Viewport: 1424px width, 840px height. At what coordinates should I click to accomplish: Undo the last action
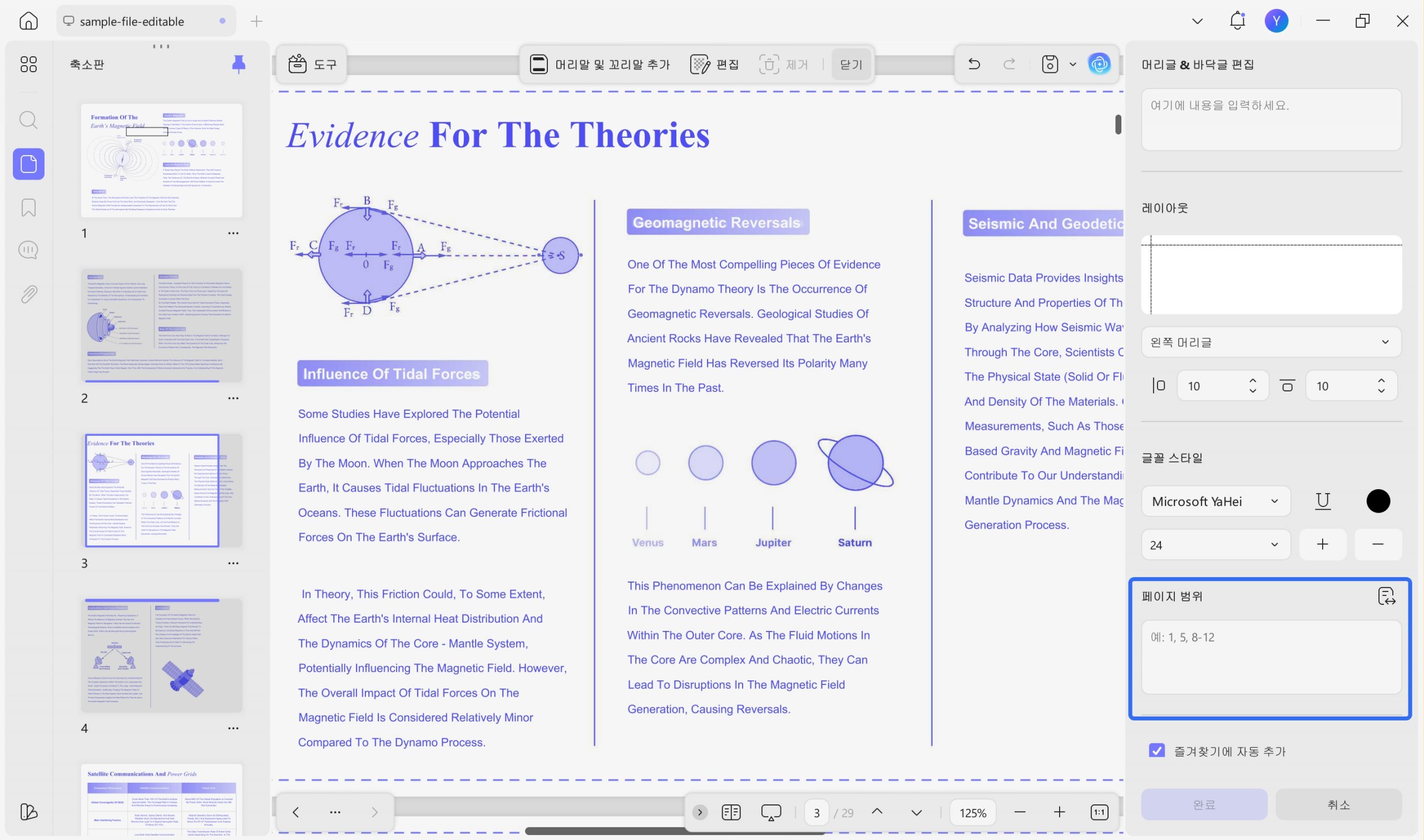[x=974, y=64]
